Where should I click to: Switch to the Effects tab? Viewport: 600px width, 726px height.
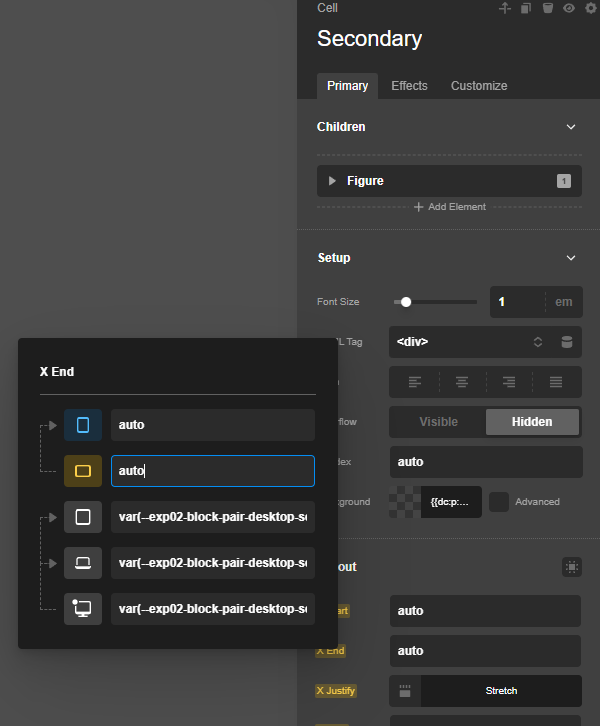409,86
